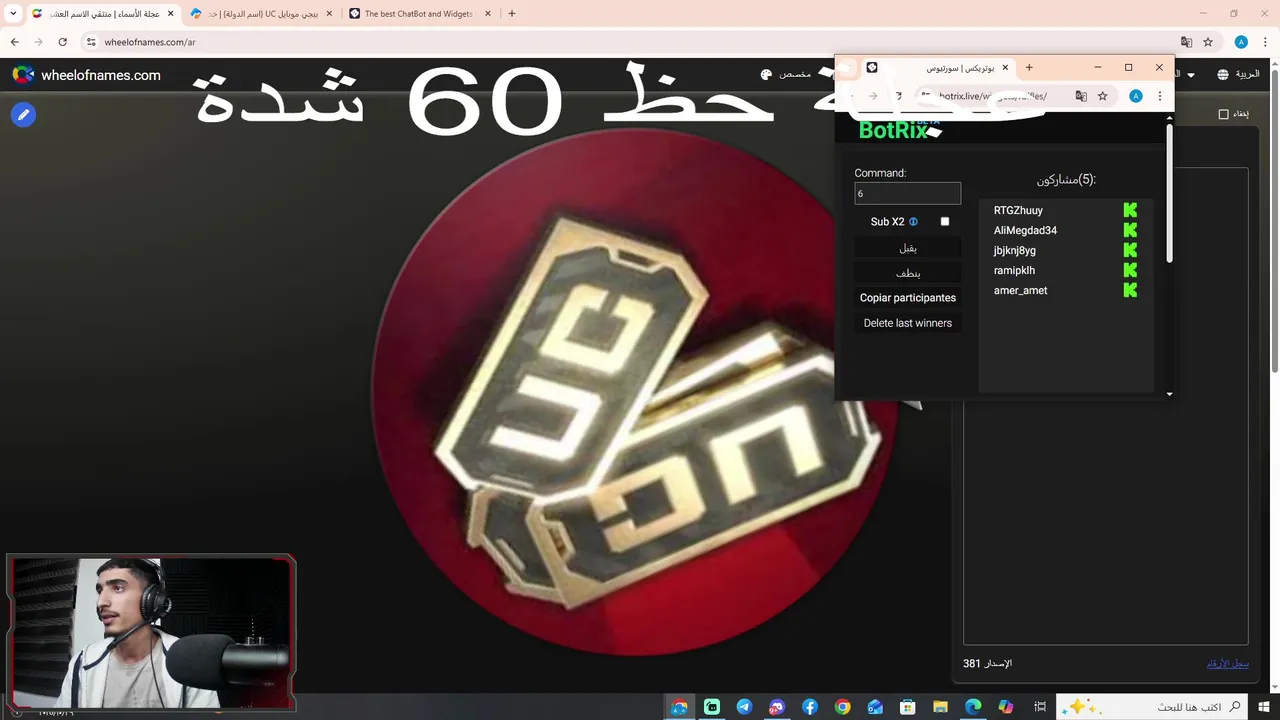This screenshot has height=720, width=1280.
Task: Click participant name ramipklh
Action: tap(1014, 270)
